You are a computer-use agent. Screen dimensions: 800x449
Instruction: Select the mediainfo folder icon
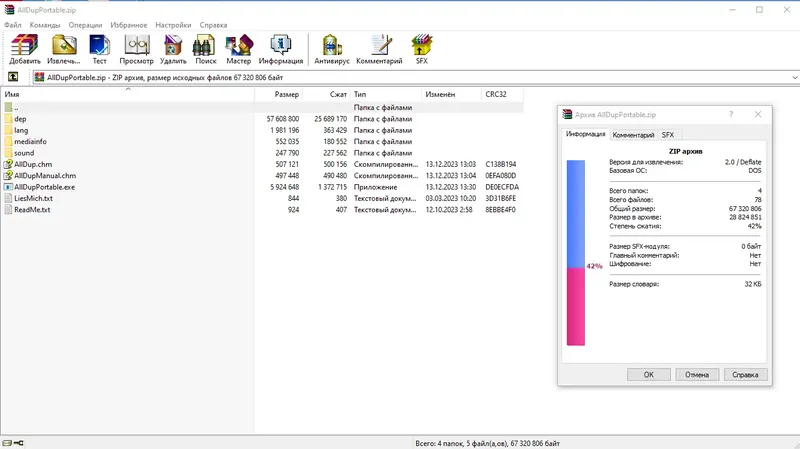(x=9, y=141)
